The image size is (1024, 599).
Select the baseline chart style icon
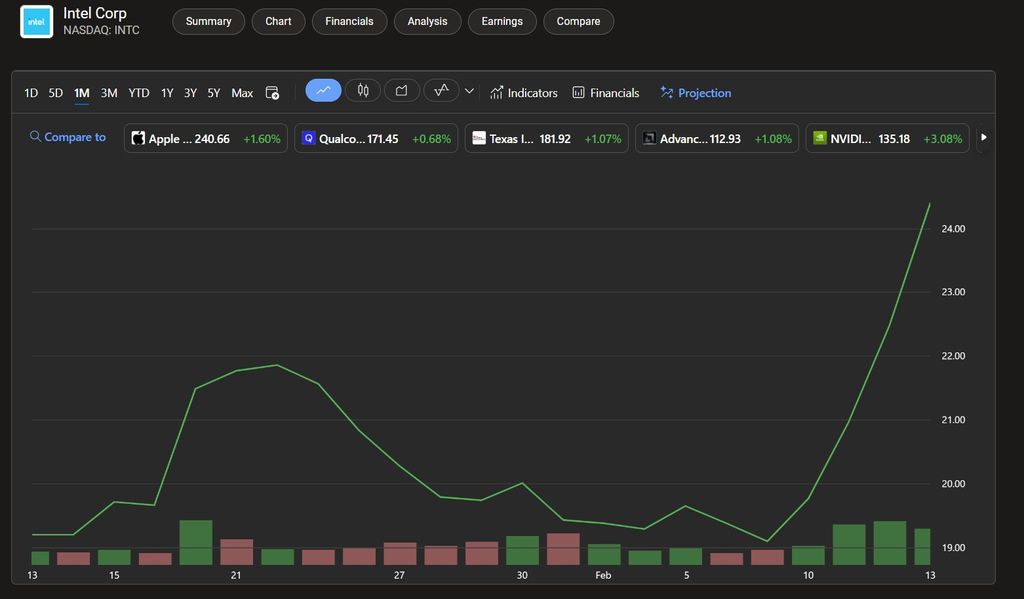tap(440, 90)
